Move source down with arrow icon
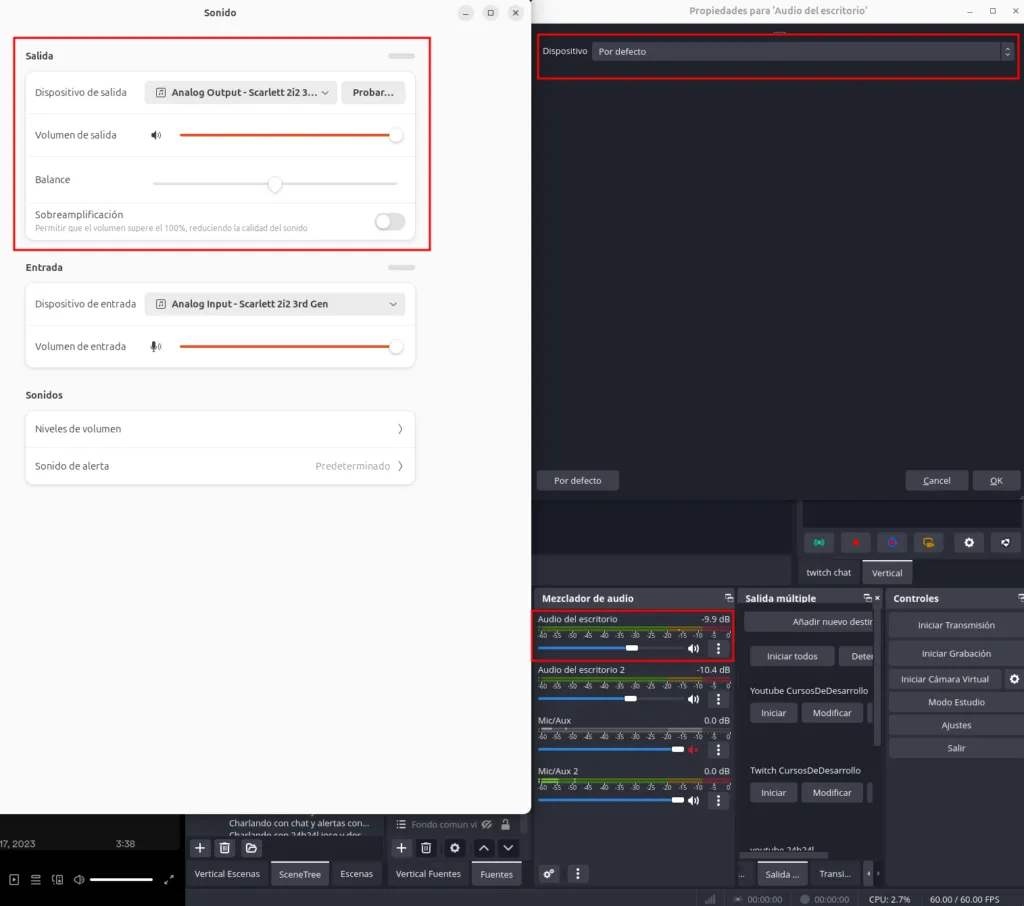 (508, 848)
